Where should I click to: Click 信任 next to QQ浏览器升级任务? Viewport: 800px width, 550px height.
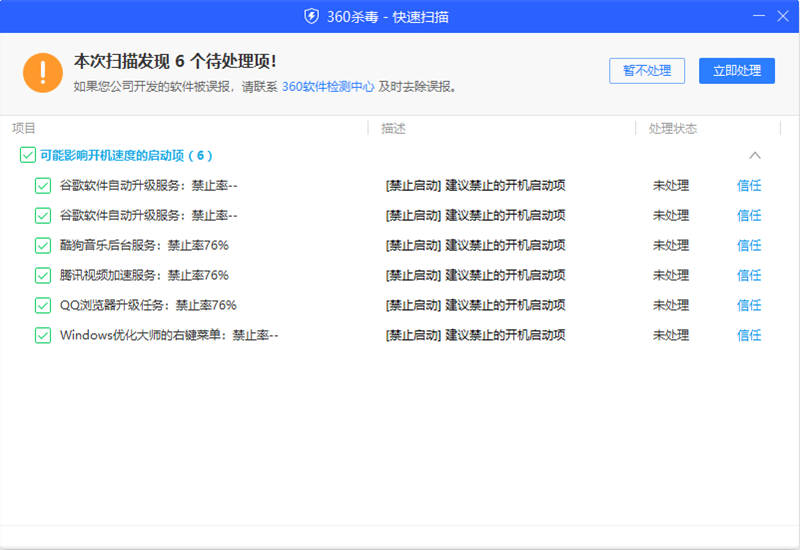click(x=749, y=305)
